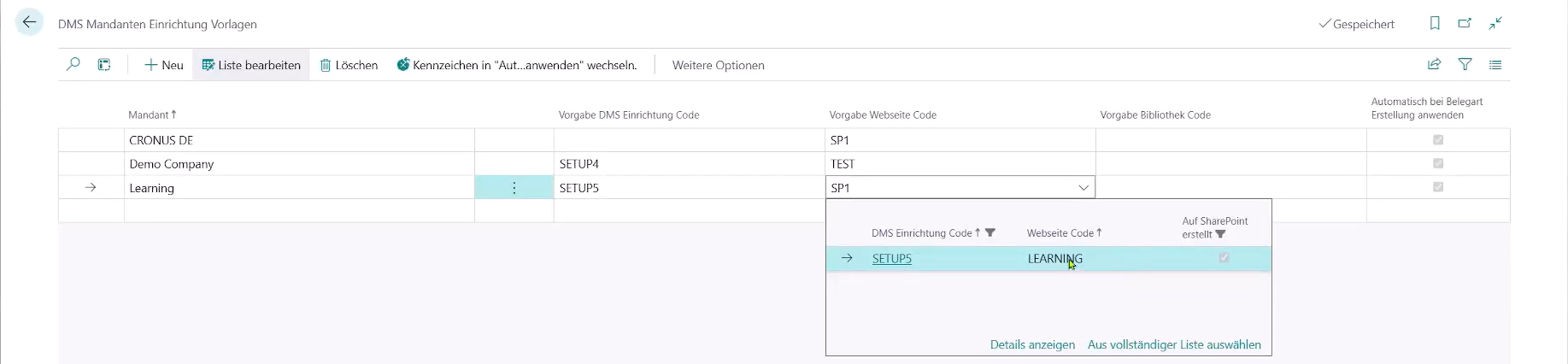Open the Auf SharePoint erstellt column filter
The width and height of the screenshot is (1568, 364).
click(x=1220, y=235)
